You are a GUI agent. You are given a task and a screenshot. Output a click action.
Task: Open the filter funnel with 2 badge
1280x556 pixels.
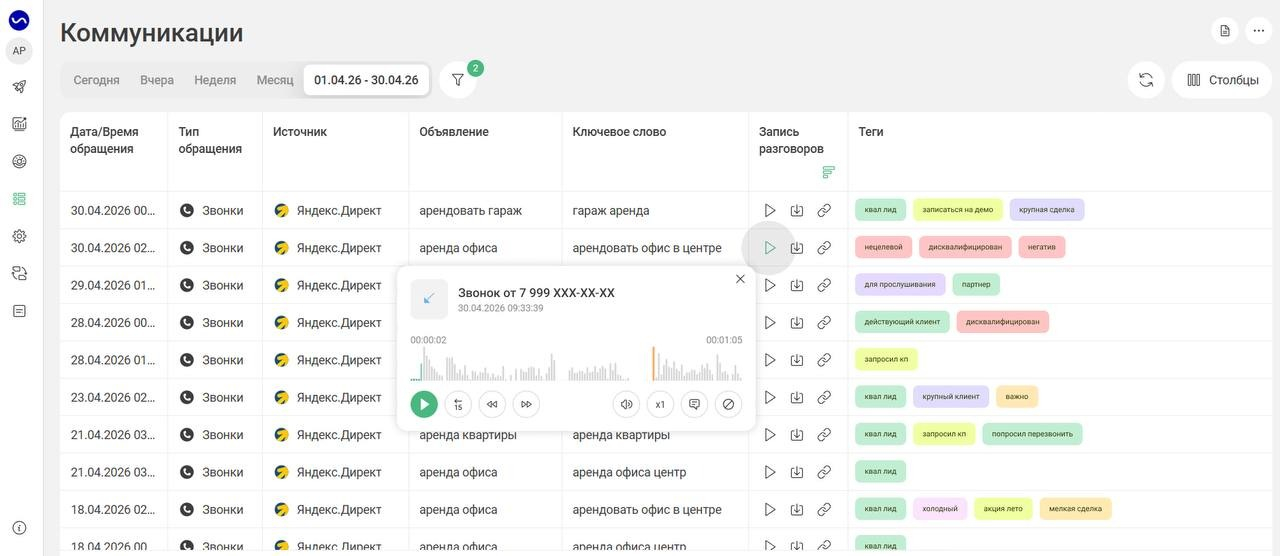pyautogui.click(x=458, y=80)
